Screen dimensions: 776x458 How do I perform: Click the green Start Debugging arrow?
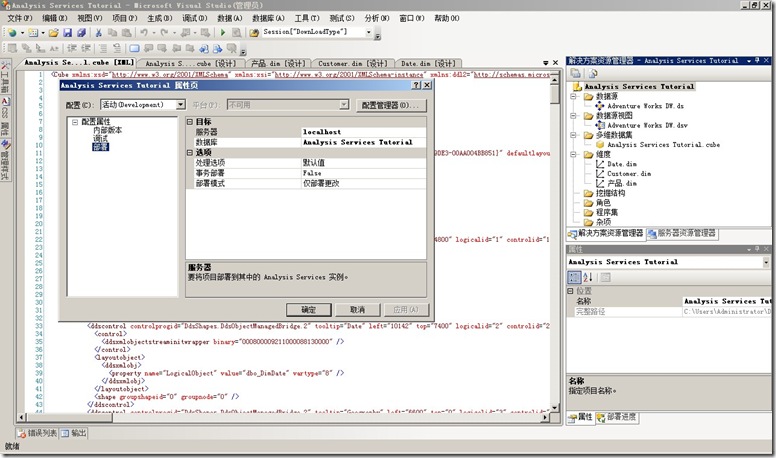click(223, 33)
